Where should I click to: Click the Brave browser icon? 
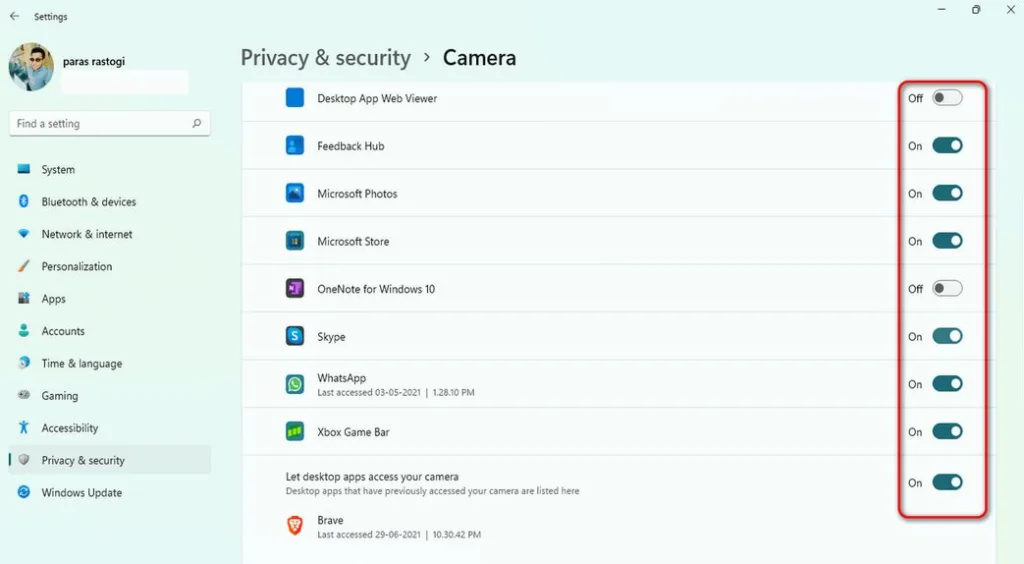pyautogui.click(x=295, y=525)
